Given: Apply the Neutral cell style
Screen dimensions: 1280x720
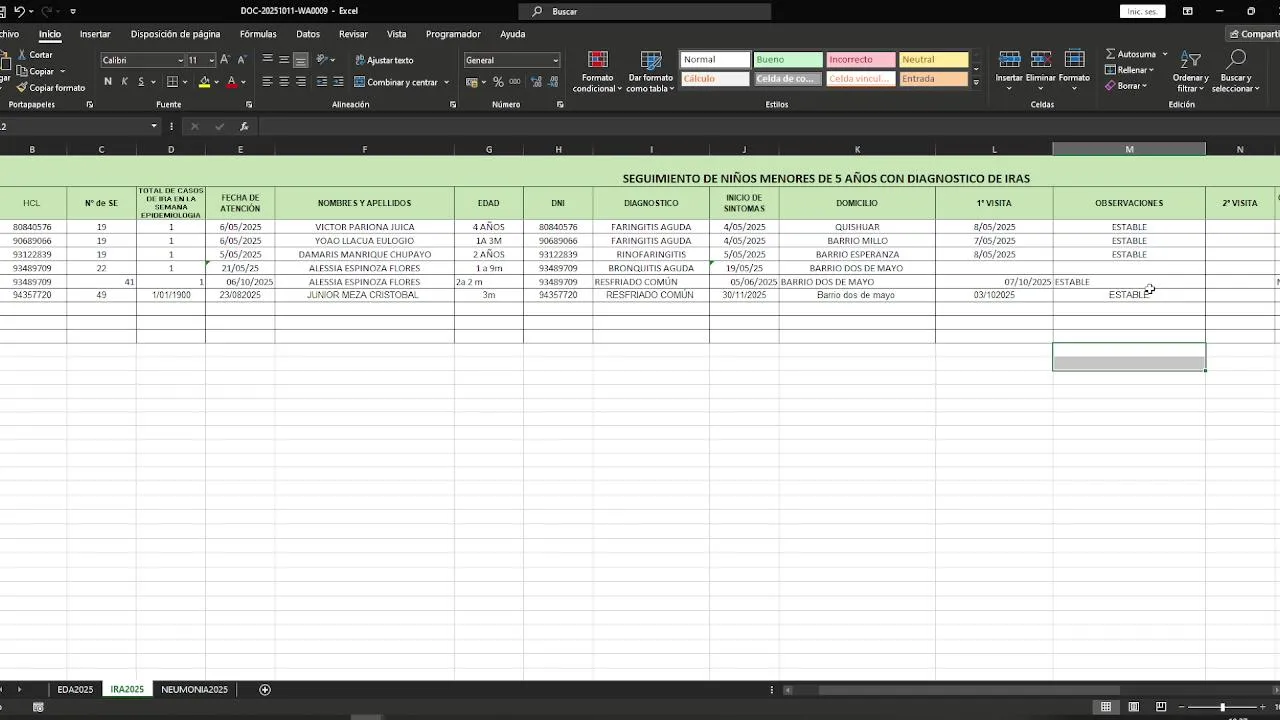Looking at the screenshot, I should coord(933,60).
